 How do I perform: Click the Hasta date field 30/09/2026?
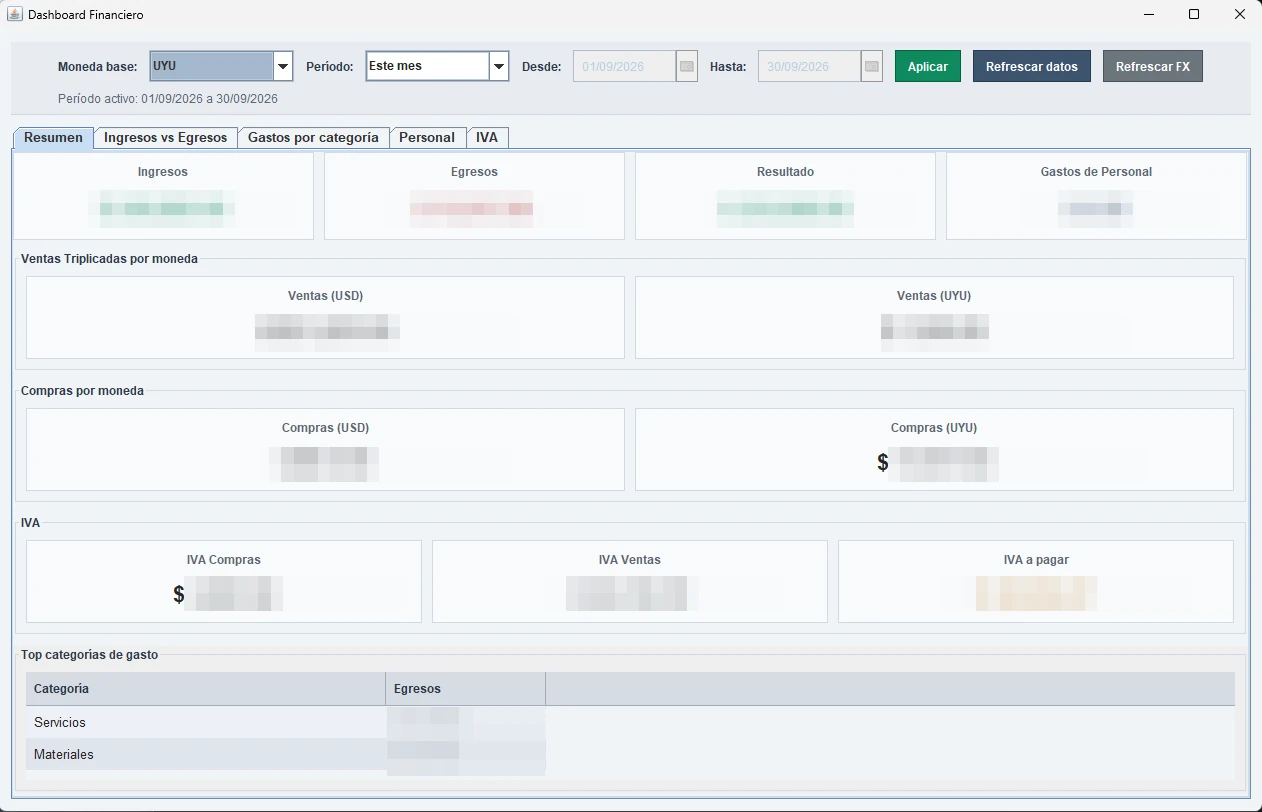pos(810,66)
